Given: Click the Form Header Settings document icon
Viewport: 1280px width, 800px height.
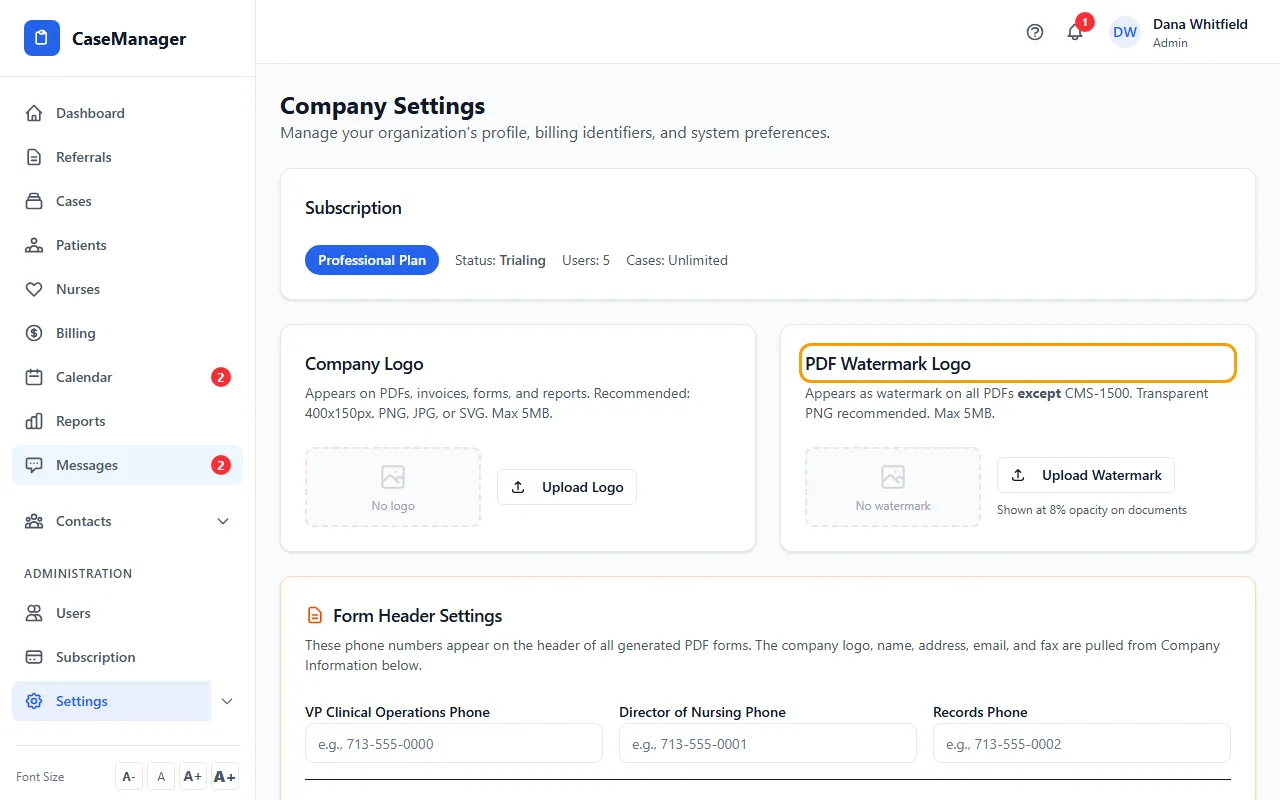Looking at the screenshot, I should [x=315, y=615].
